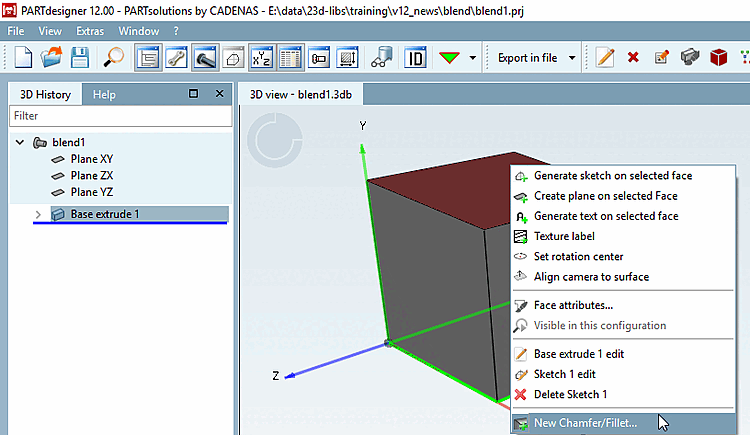
Task: Click the red X delete toolbar icon
Action: coord(633,58)
